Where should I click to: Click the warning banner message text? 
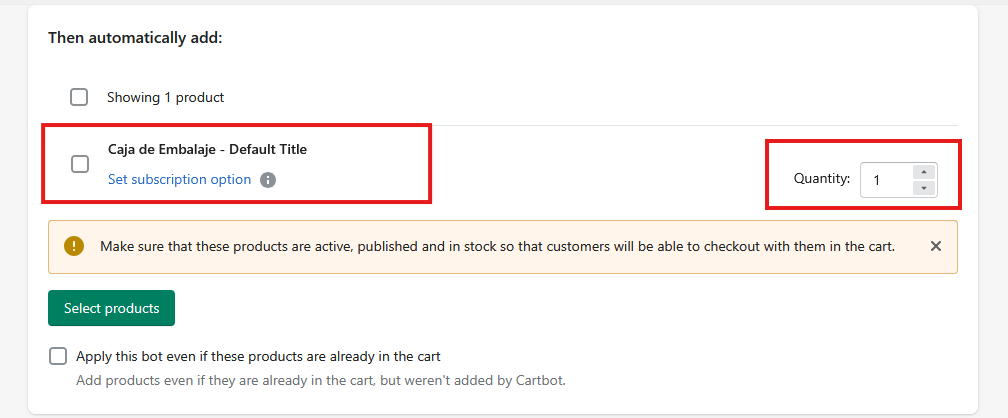[x=400, y=246]
